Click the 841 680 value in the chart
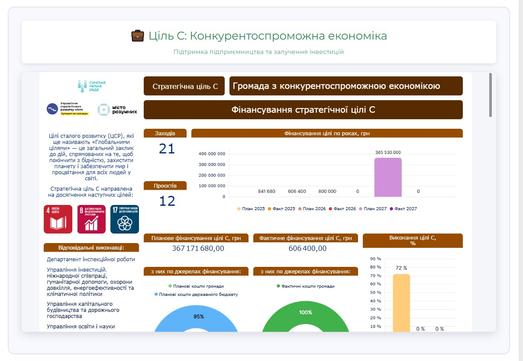Viewport: 523px width, 361px height. [267, 192]
